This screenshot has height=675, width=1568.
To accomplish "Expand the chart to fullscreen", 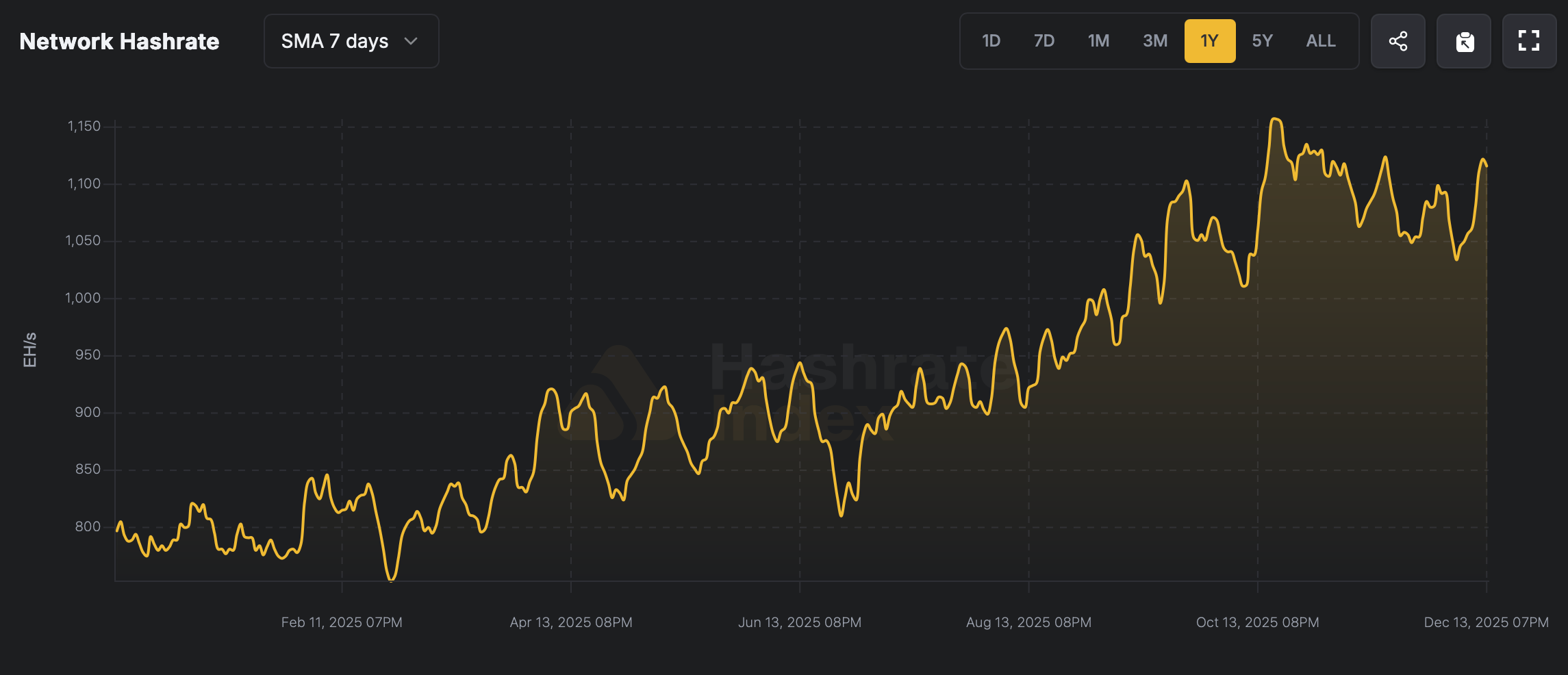I will pos(1529,41).
